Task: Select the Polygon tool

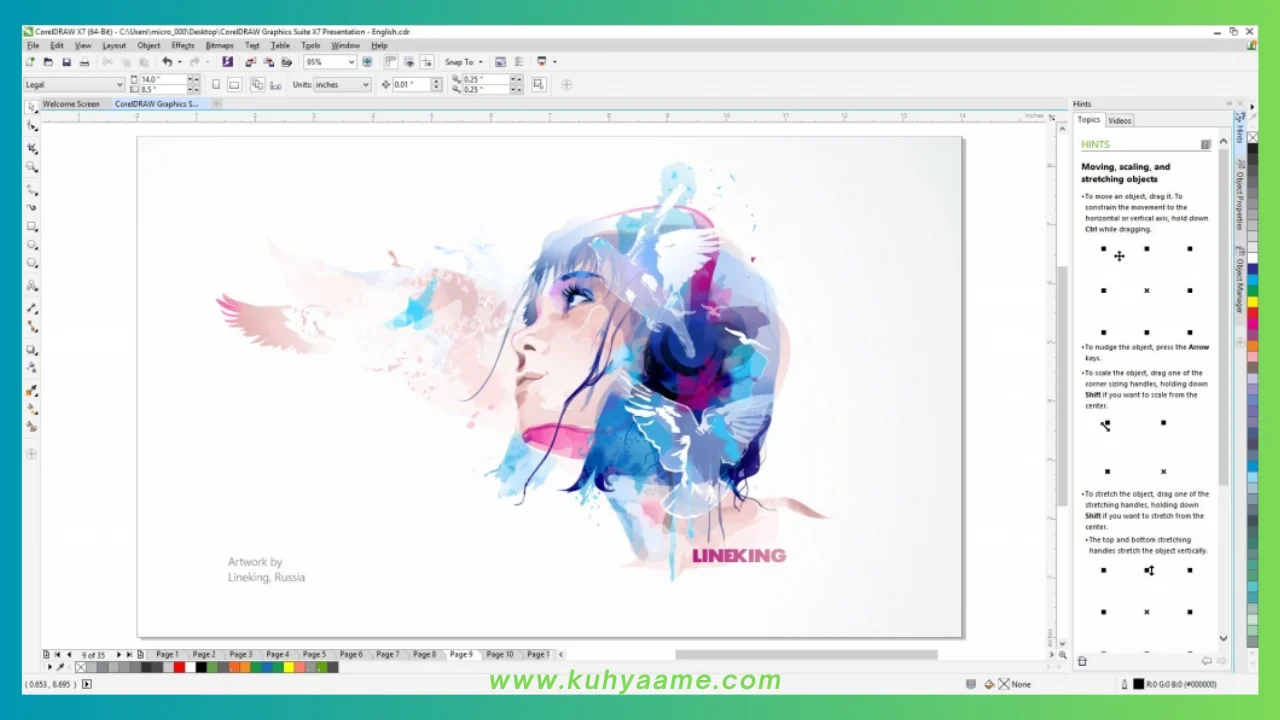Action: 32,263
